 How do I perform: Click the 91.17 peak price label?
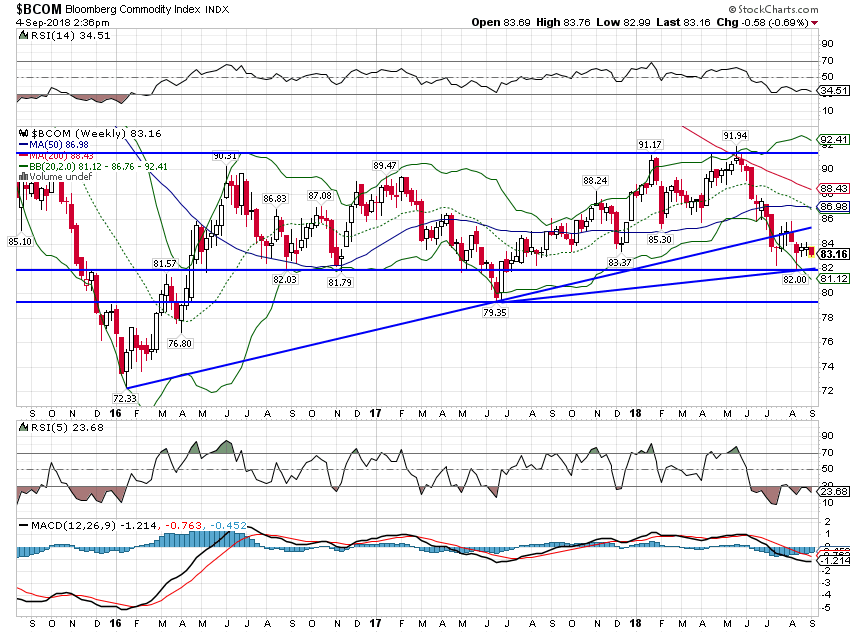pyautogui.click(x=649, y=145)
